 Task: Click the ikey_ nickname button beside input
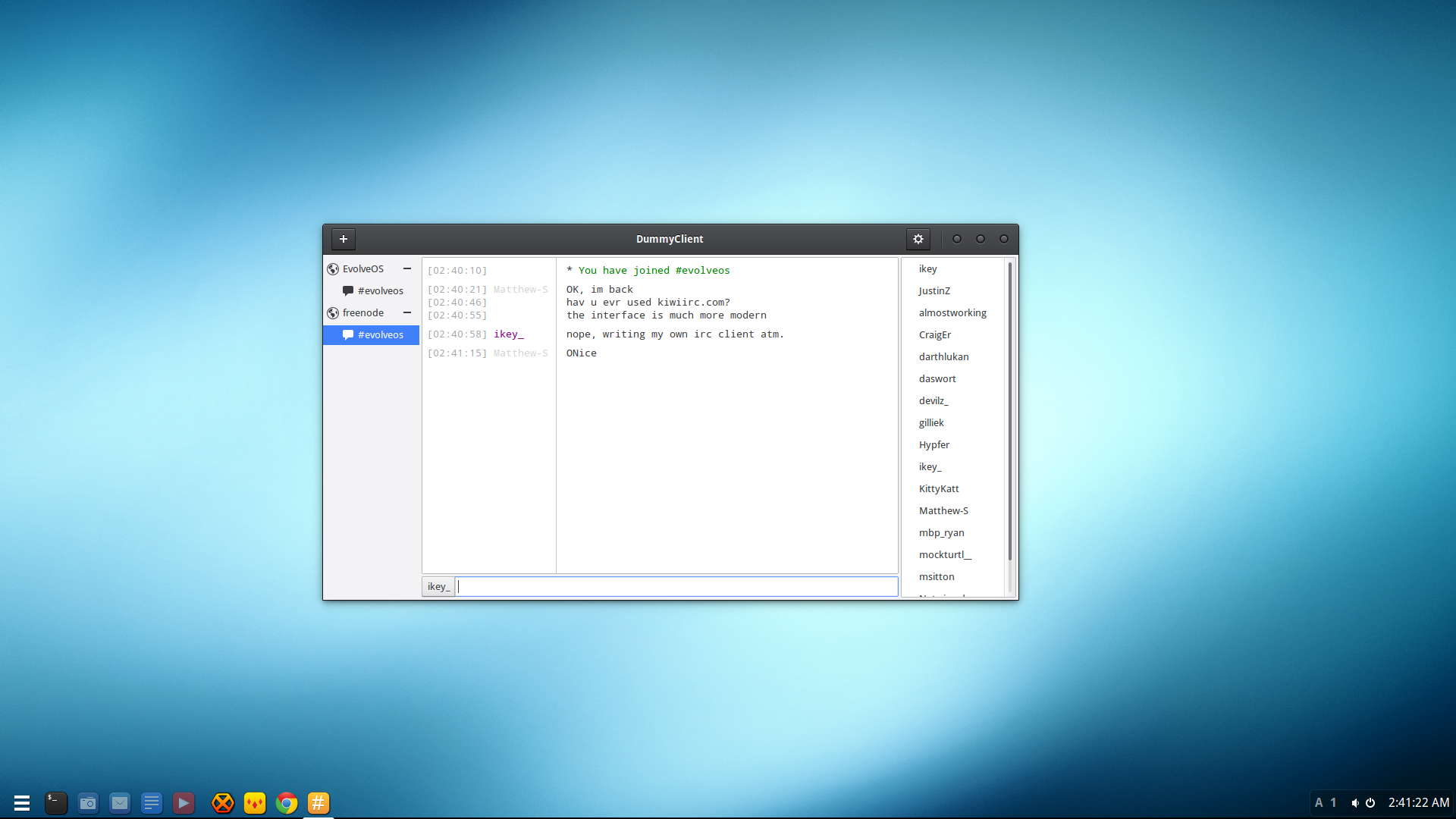coord(438,586)
